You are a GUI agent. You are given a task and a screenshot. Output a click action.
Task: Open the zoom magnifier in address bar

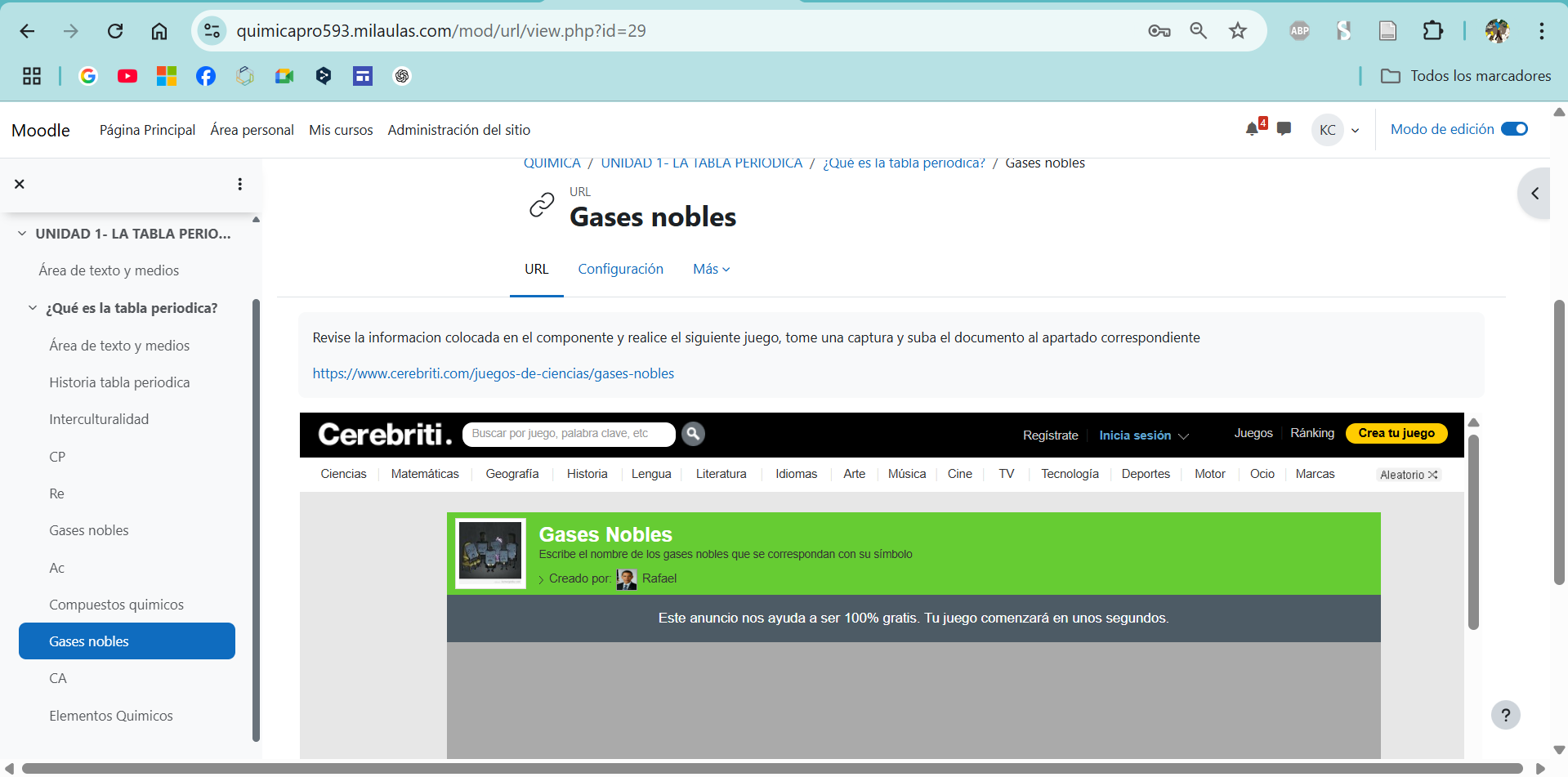(1198, 31)
